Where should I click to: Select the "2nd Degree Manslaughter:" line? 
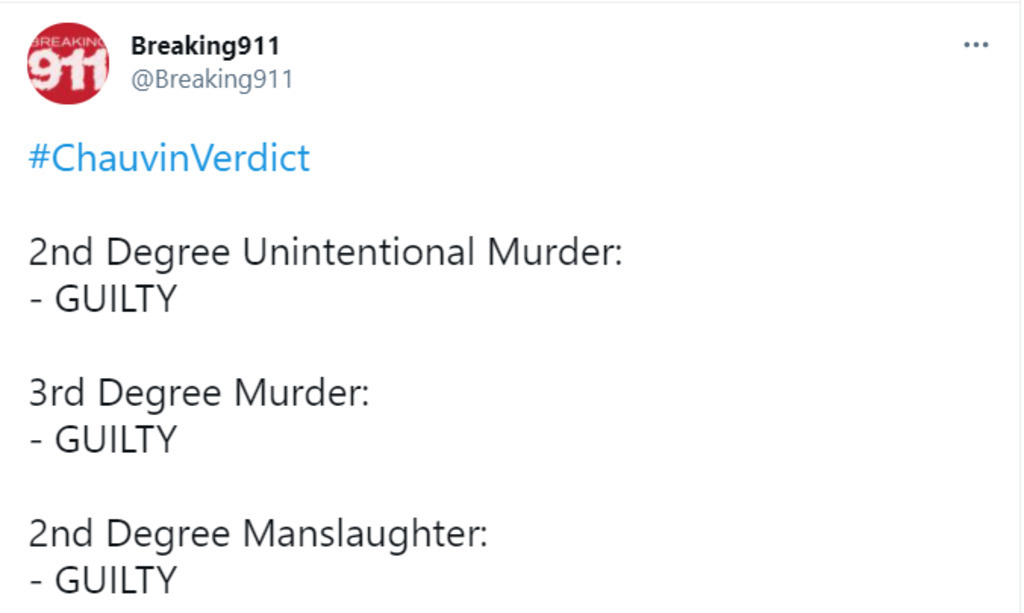point(259,534)
